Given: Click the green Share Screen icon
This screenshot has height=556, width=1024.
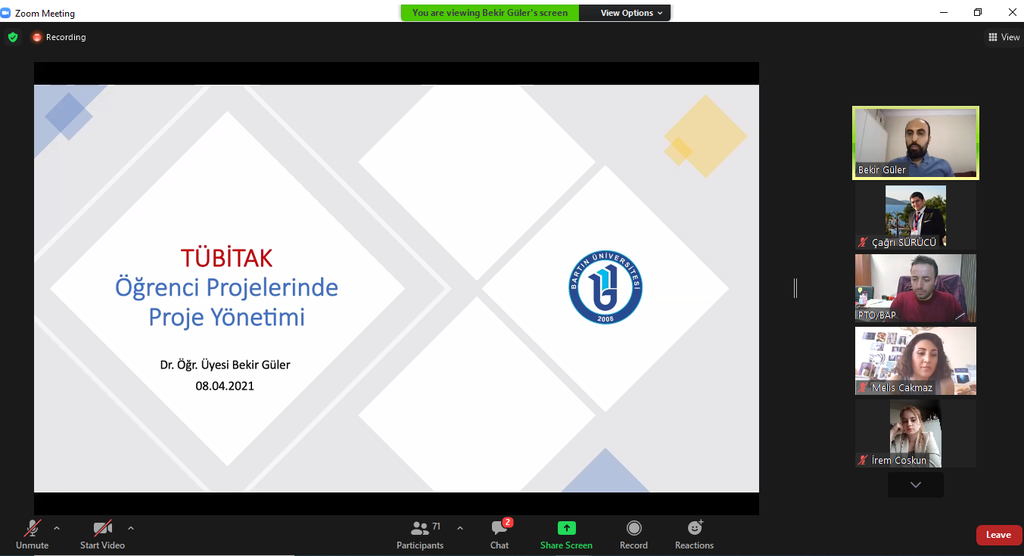Looking at the screenshot, I should click(566, 529).
